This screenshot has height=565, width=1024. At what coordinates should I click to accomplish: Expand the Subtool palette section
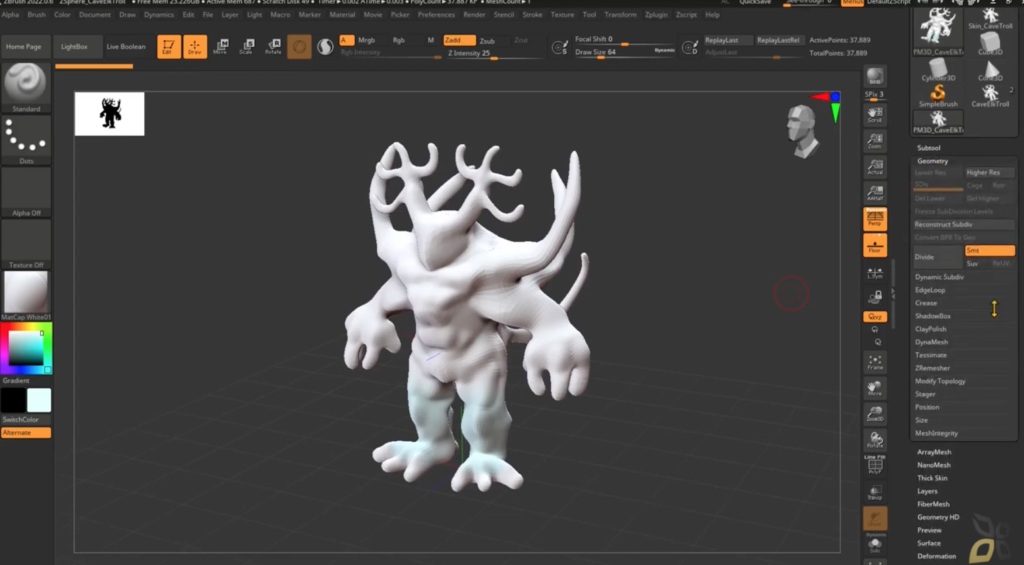pos(928,148)
